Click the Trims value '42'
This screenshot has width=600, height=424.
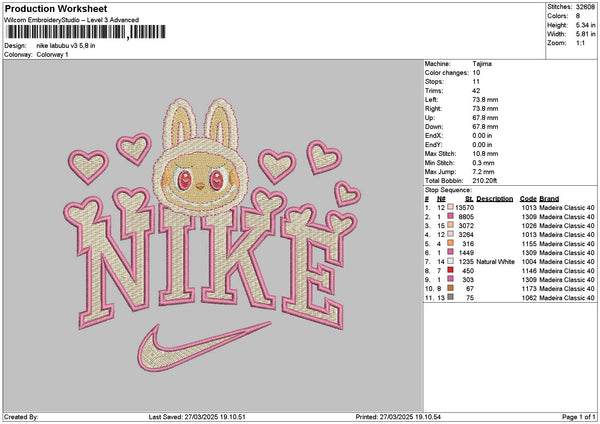pyautogui.click(x=476, y=91)
